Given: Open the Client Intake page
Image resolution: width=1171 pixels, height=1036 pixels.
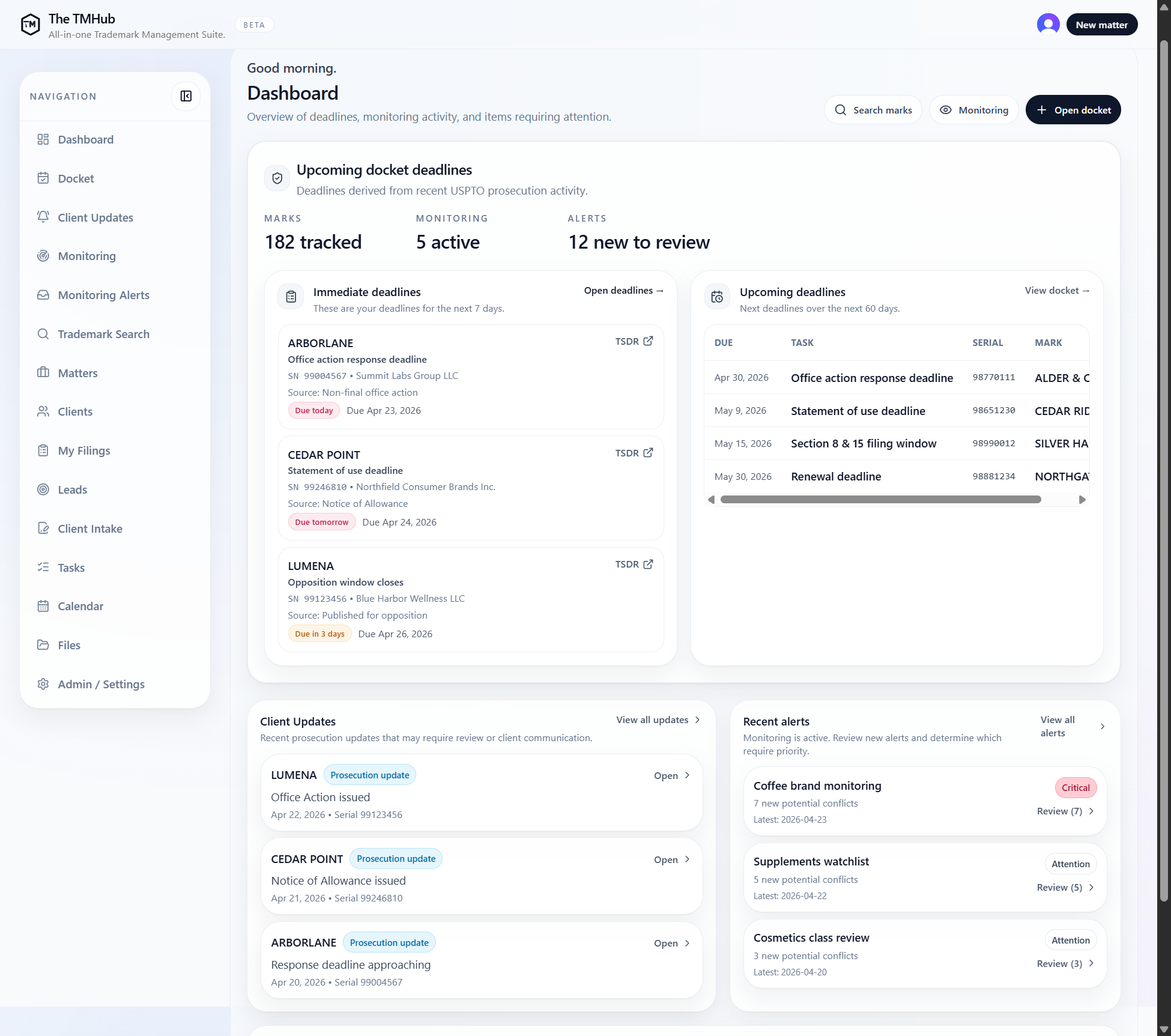Looking at the screenshot, I should click(89, 529).
